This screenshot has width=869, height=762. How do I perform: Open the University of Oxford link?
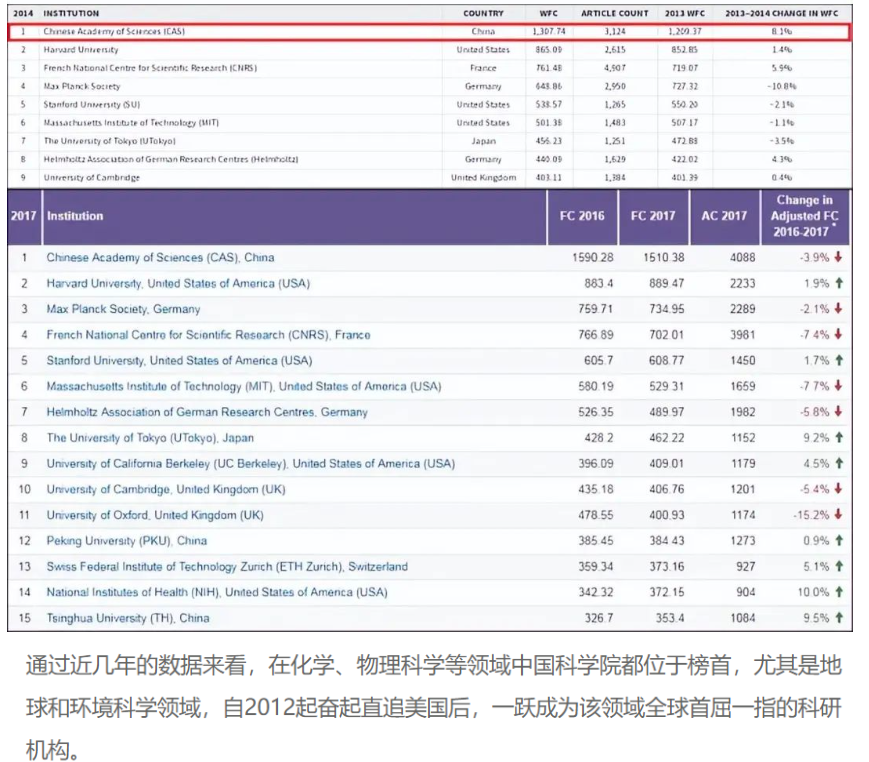tap(155, 515)
